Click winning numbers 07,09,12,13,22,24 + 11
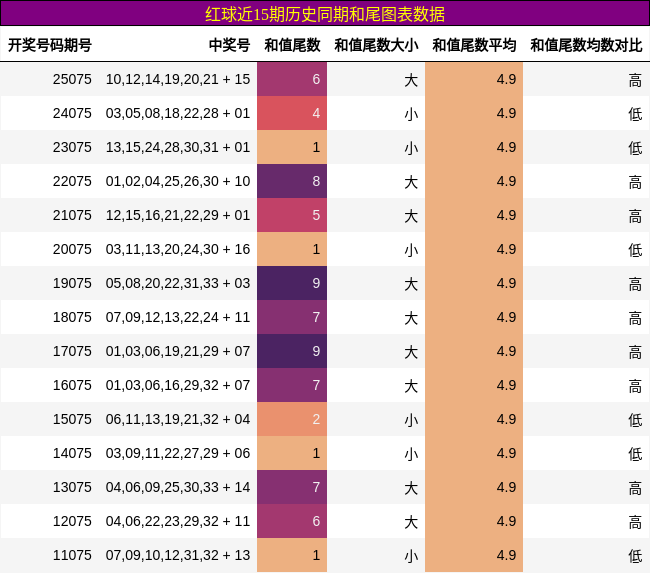The image size is (650, 573). tap(178, 317)
